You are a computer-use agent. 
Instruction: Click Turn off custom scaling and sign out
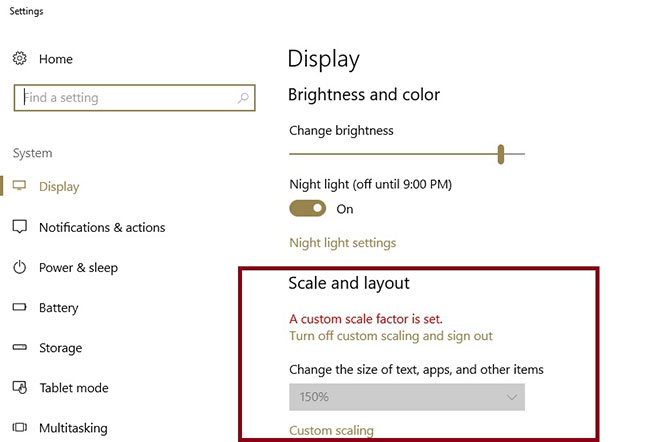(x=391, y=336)
